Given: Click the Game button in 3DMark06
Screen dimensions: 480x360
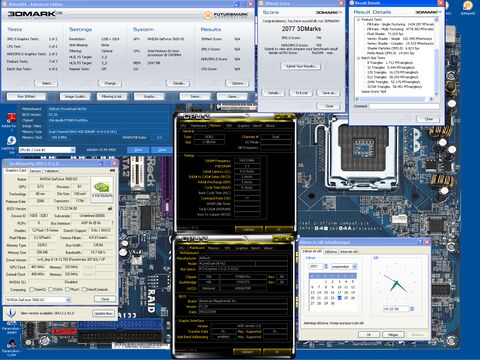Looking at the screenshot, I should point(232,96).
